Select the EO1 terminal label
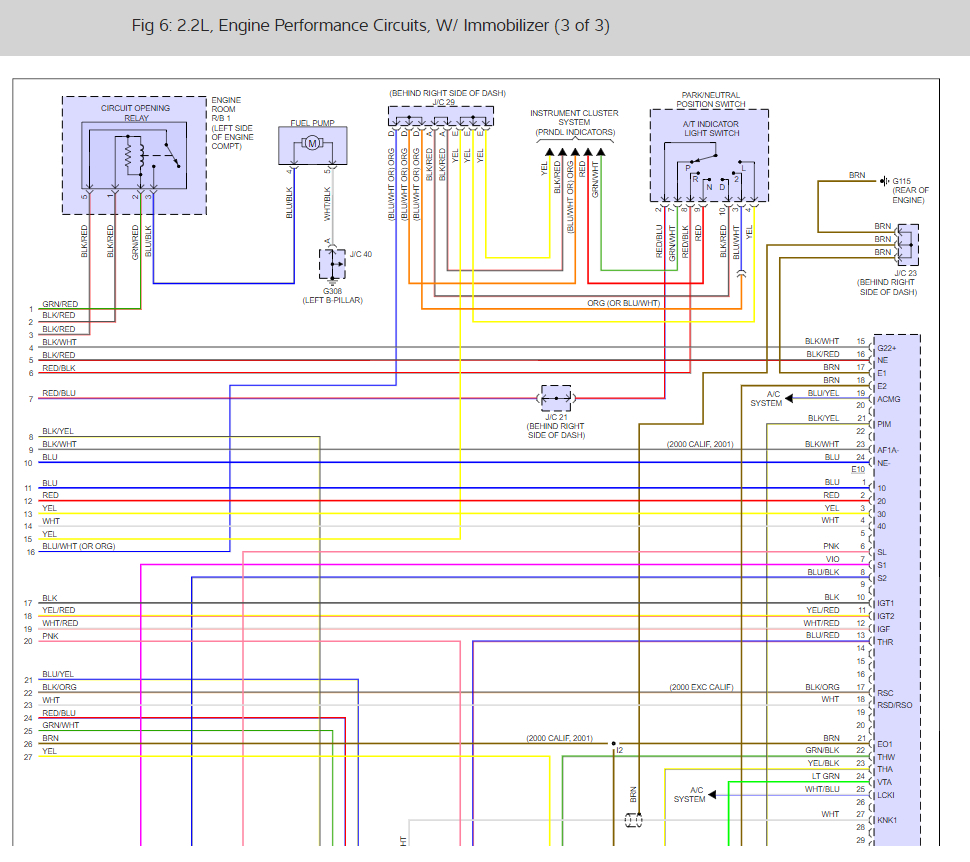The height and width of the screenshot is (862, 970). (885, 744)
